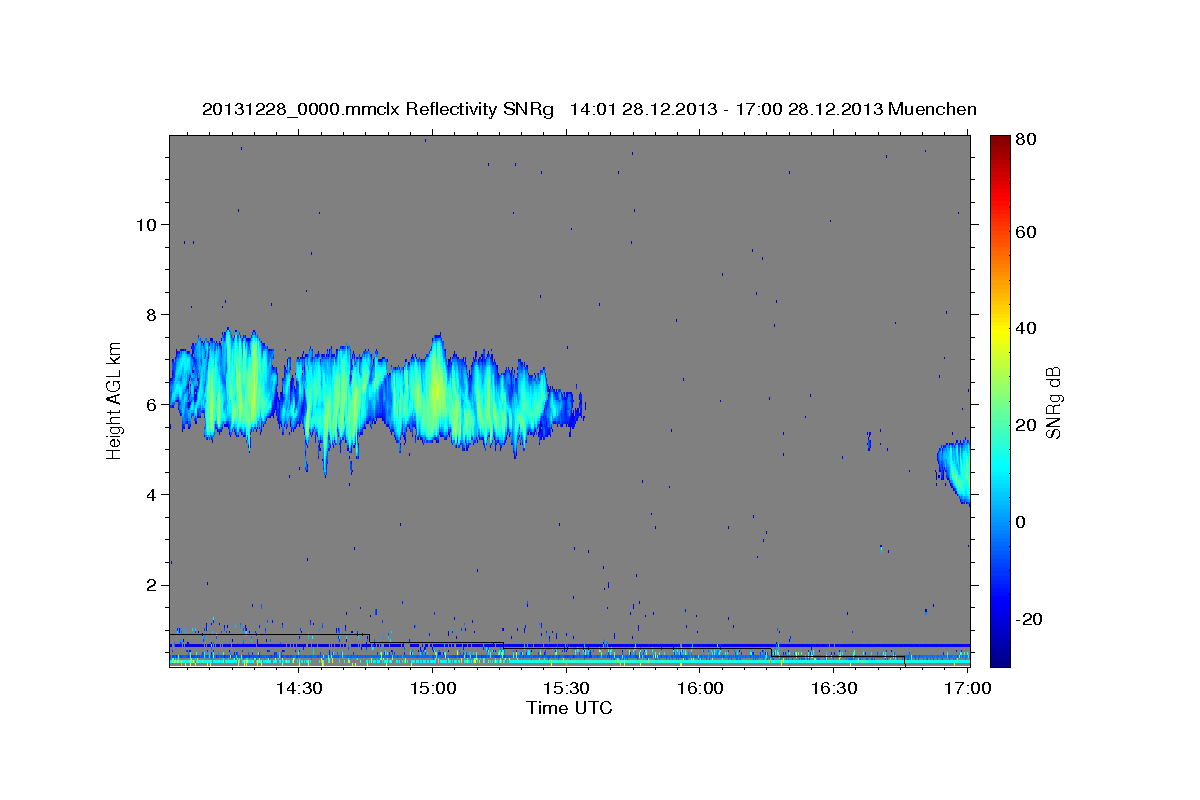Click the height tick label 2

click(x=152, y=584)
